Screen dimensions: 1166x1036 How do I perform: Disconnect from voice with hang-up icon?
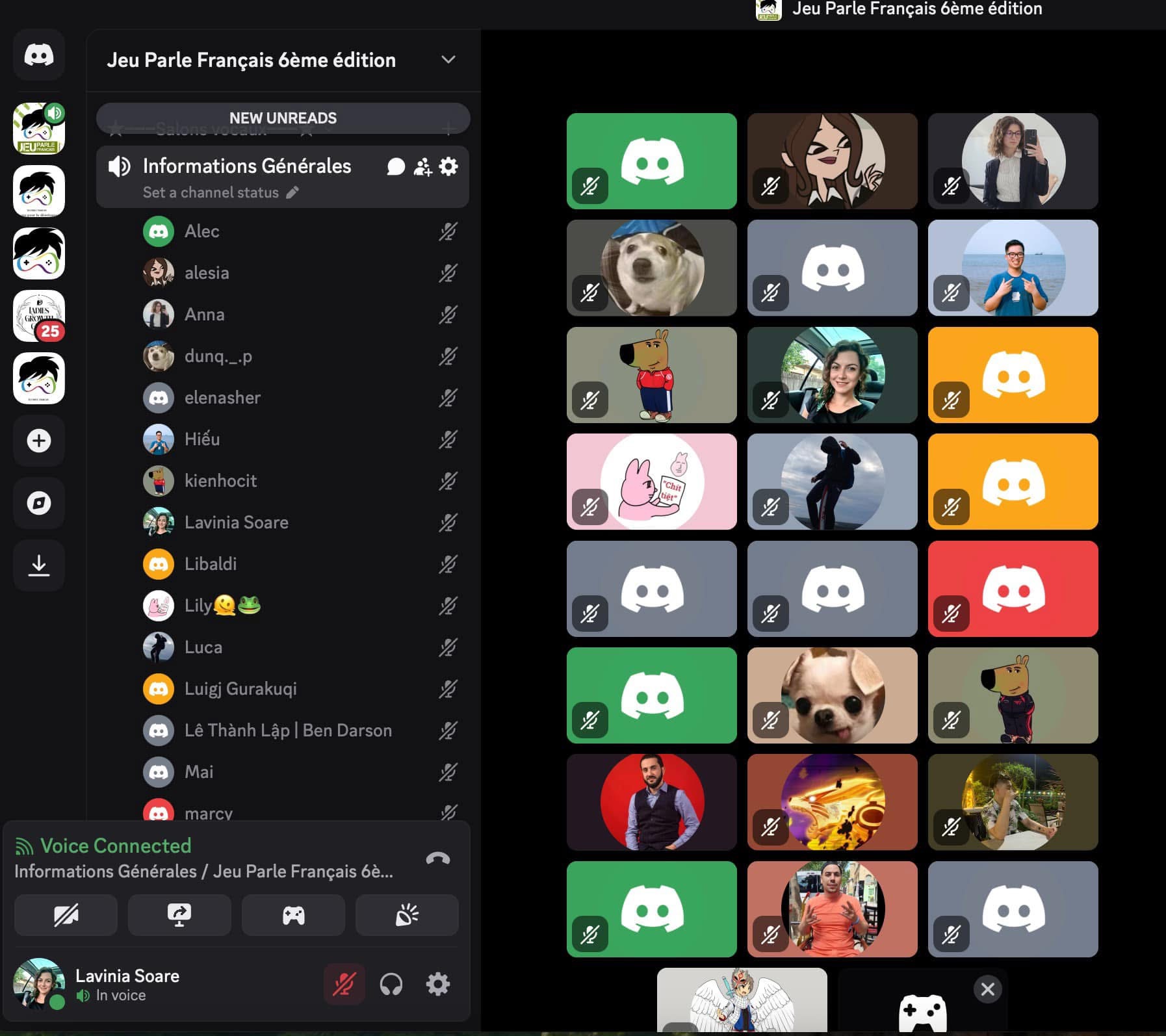438,859
